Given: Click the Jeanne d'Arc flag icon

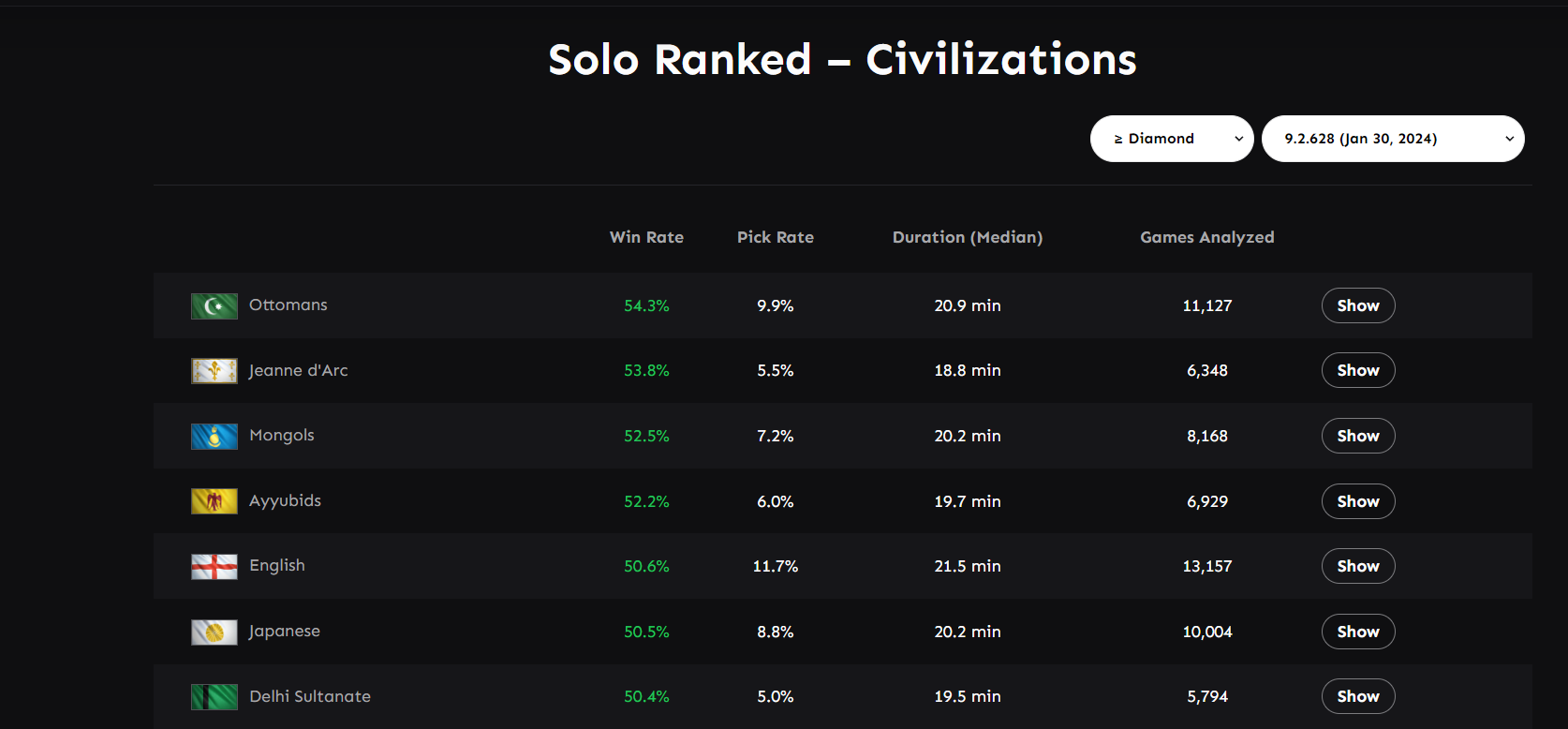Looking at the screenshot, I should tap(214, 371).
